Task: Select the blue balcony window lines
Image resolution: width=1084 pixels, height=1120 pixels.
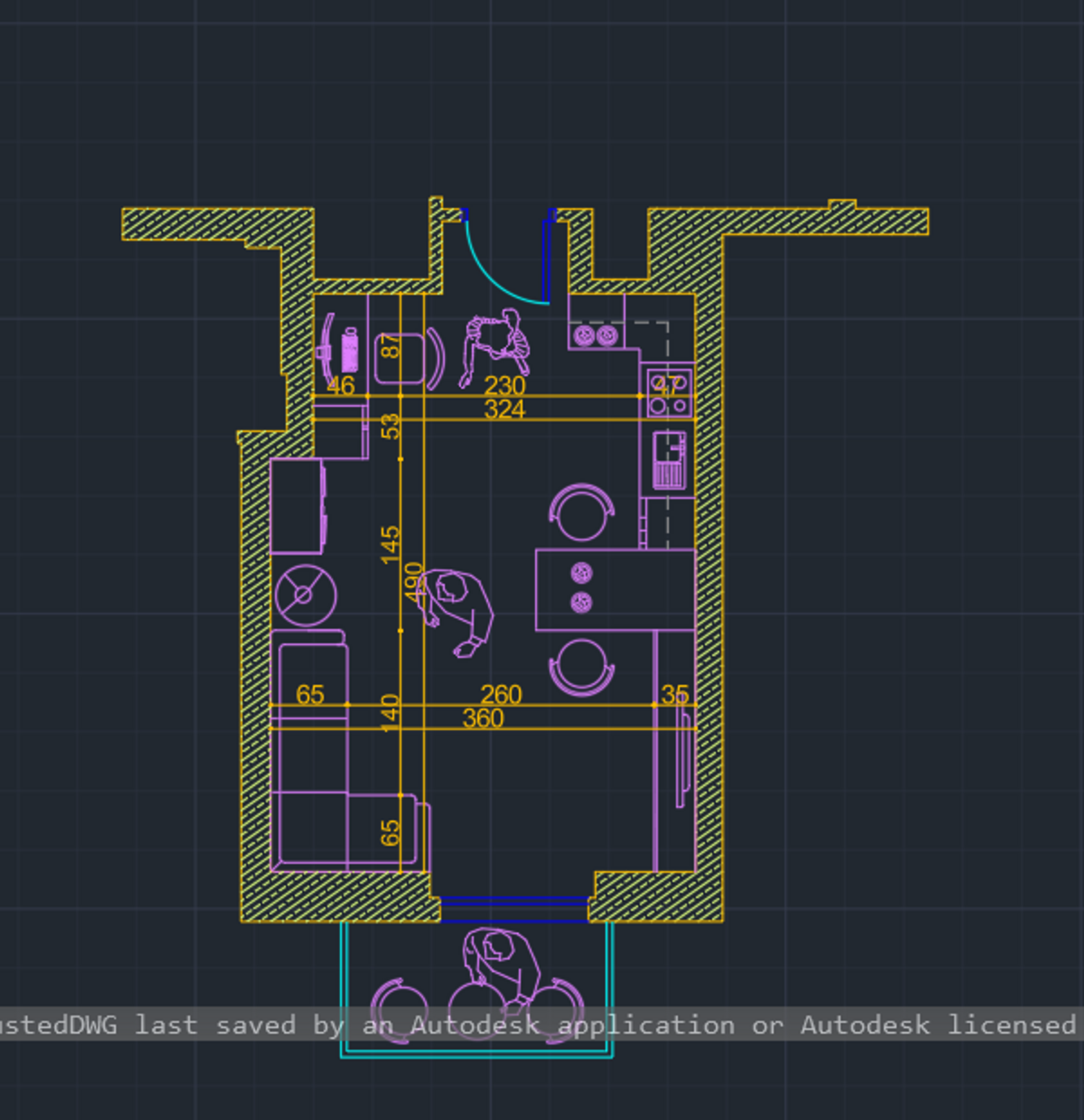Action: point(515,909)
